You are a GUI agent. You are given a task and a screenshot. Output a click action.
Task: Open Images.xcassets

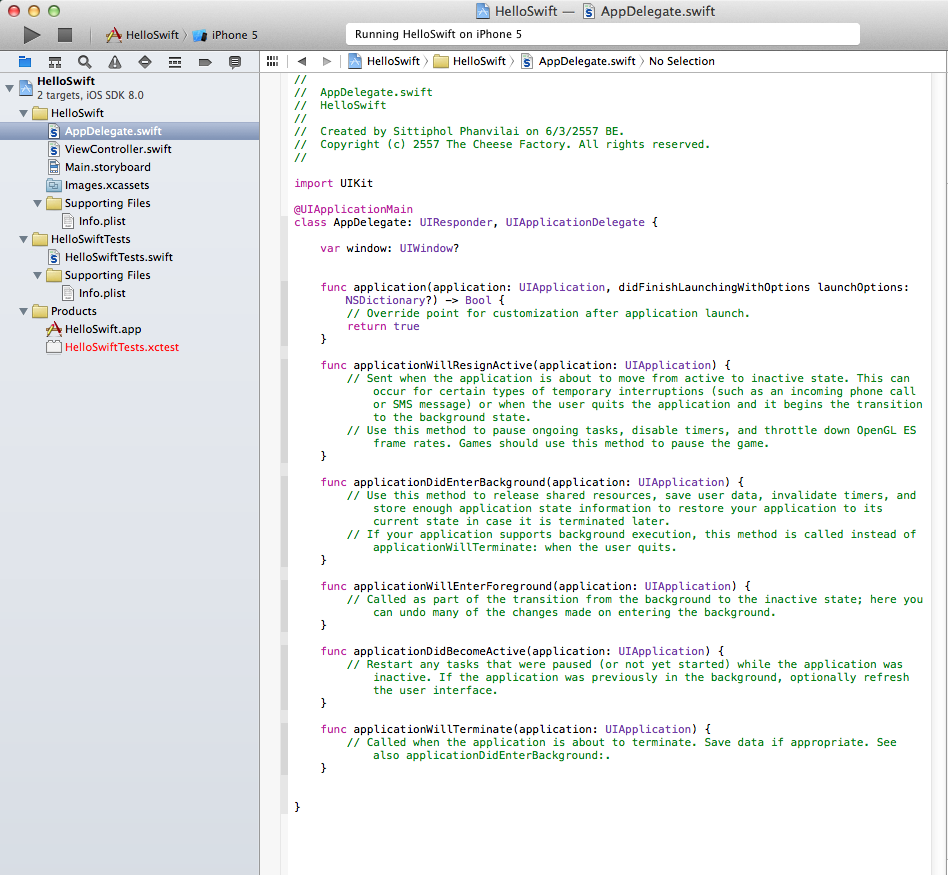(129, 185)
